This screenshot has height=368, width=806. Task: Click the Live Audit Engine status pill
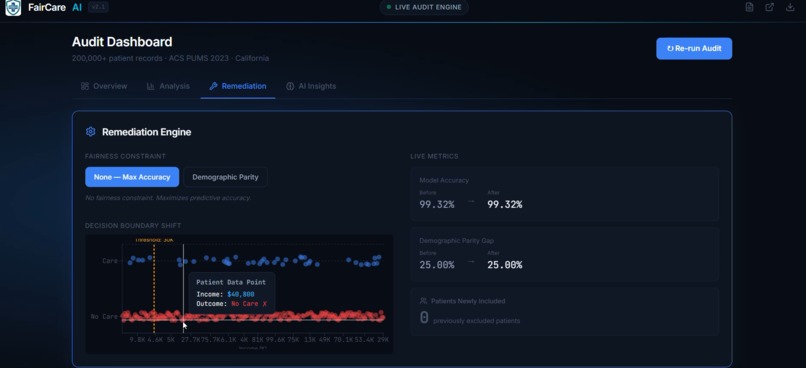[424, 7]
